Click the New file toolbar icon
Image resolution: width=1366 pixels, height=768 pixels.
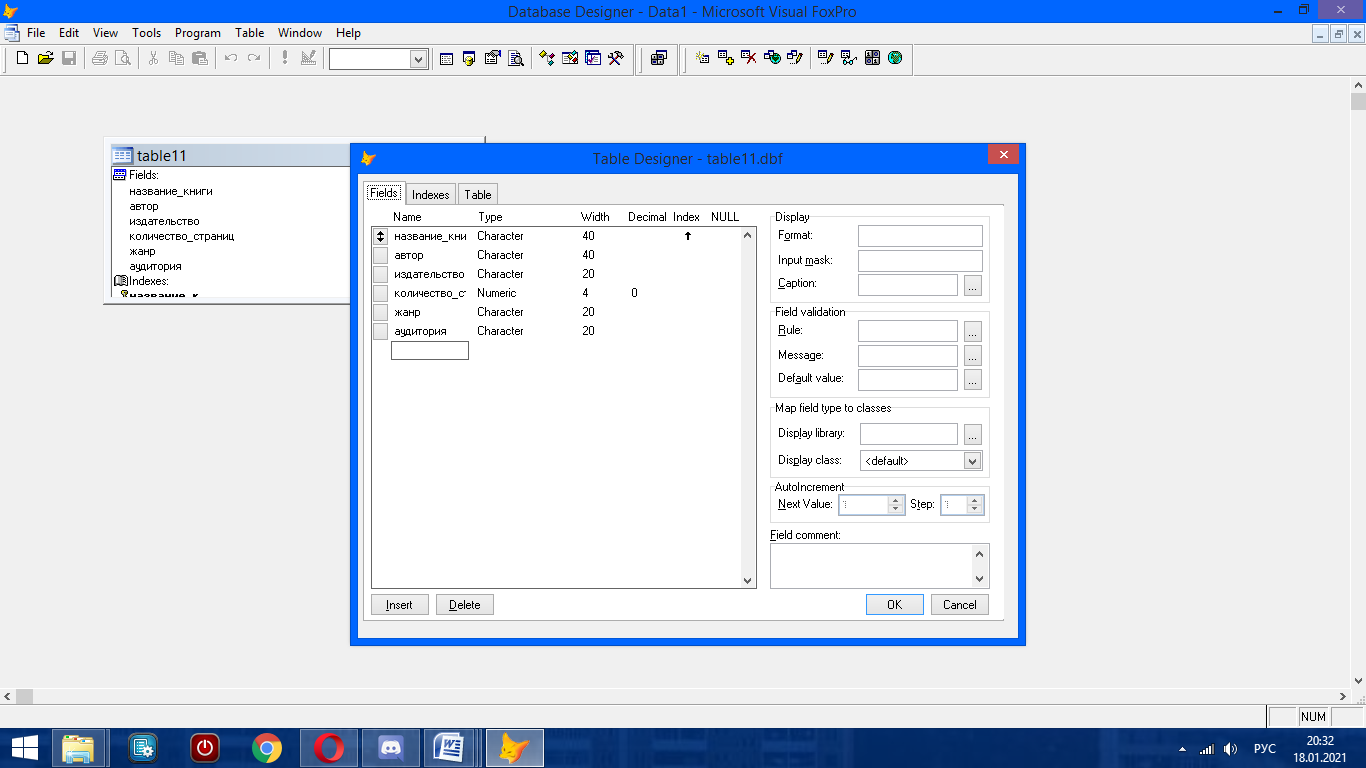pos(22,58)
